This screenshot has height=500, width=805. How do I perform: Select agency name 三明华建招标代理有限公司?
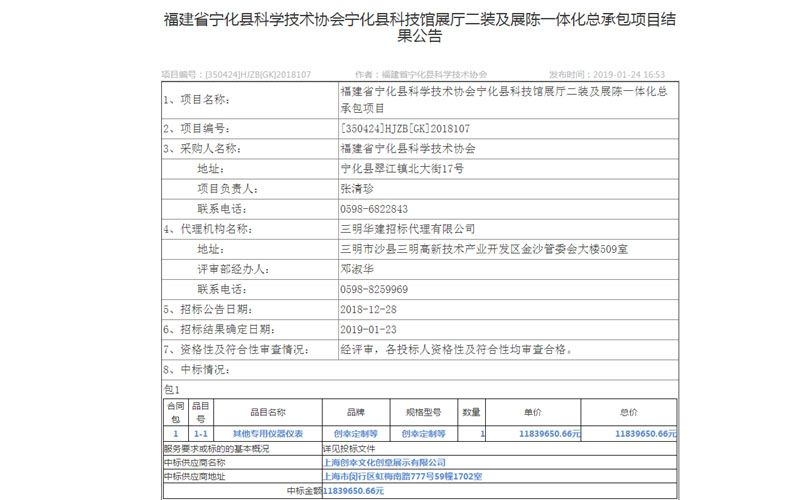pyautogui.click(x=408, y=229)
